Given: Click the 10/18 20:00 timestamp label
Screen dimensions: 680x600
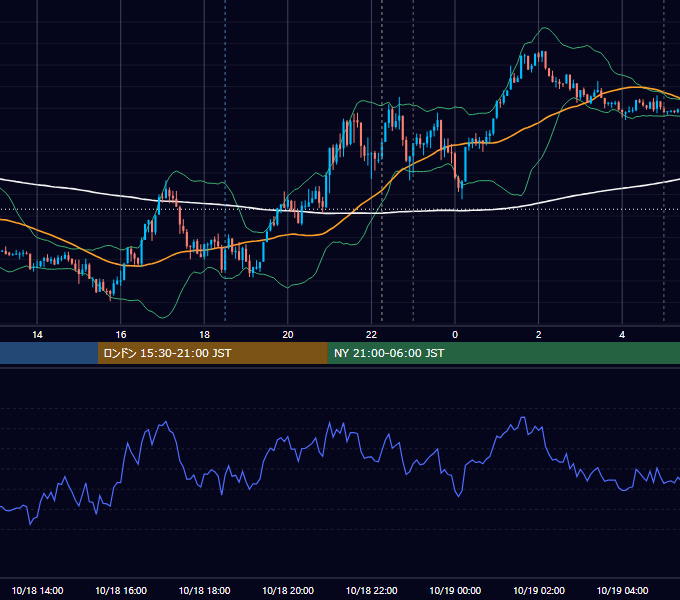Looking at the screenshot, I should [x=288, y=590].
